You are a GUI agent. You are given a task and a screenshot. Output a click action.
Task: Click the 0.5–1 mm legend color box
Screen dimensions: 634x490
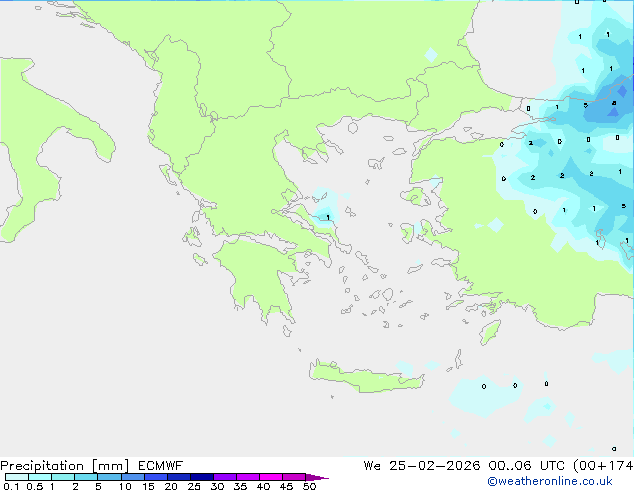pyautogui.click(x=40, y=477)
